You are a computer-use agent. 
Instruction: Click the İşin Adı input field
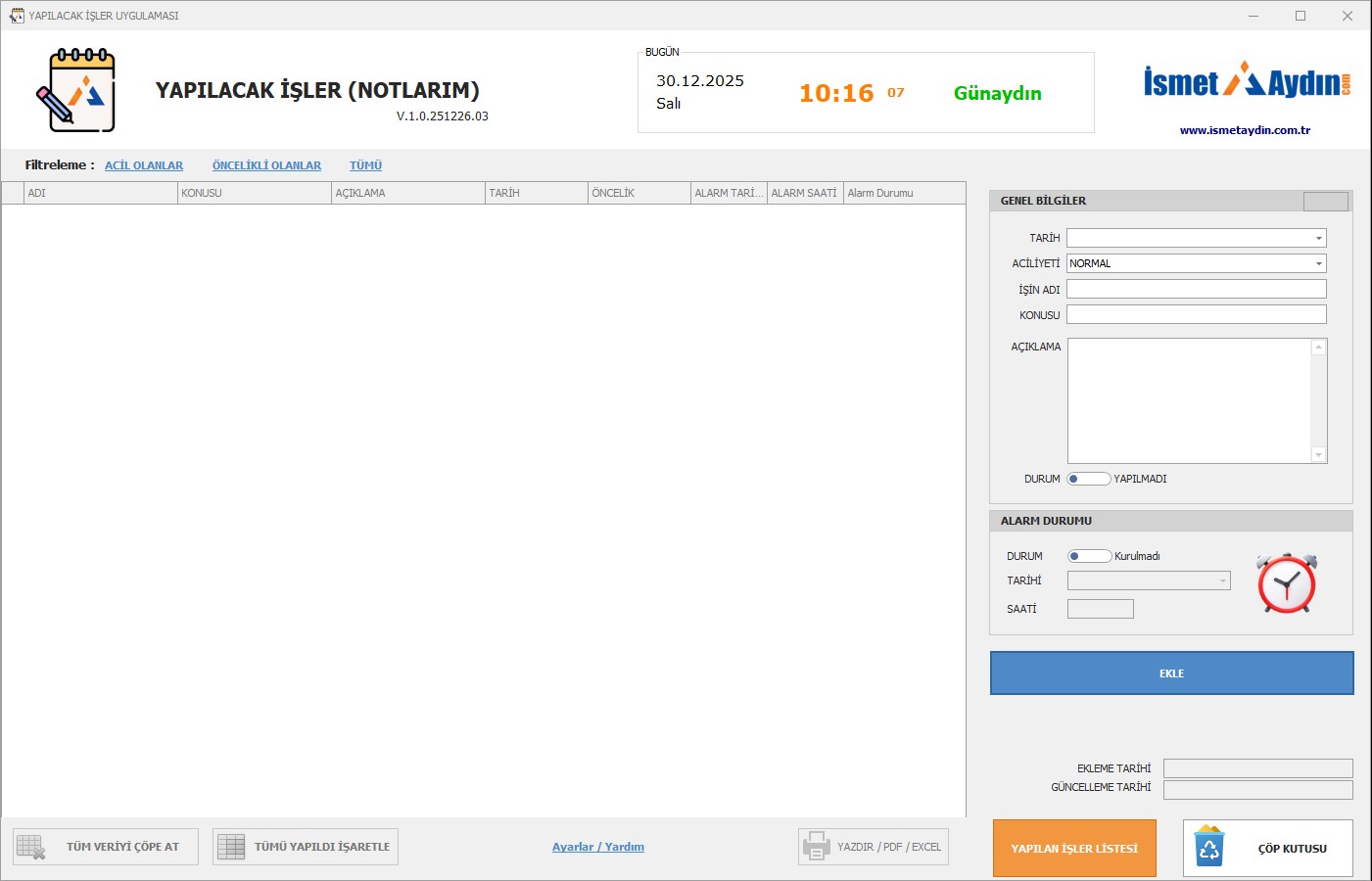(x=1196, y=289)
